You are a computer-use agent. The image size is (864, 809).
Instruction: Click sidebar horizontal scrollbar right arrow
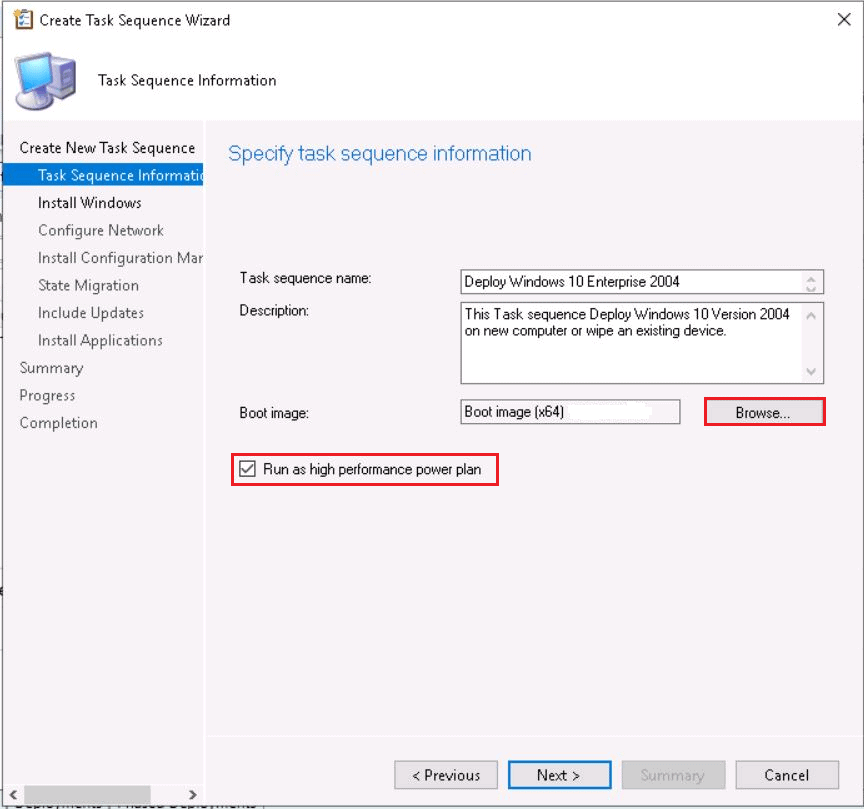(x=192, y=794)
